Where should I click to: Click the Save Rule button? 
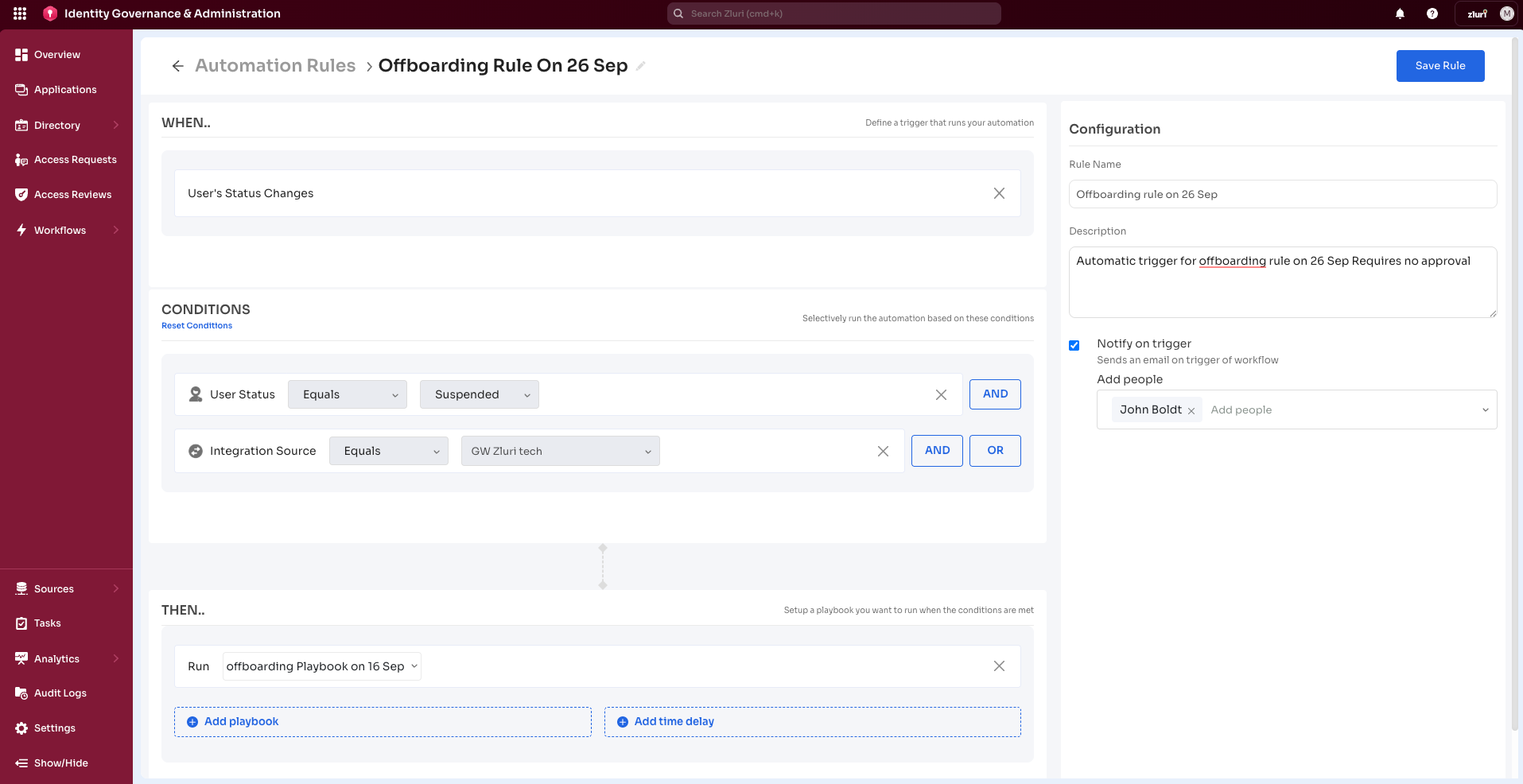[x=1439, y=65]
